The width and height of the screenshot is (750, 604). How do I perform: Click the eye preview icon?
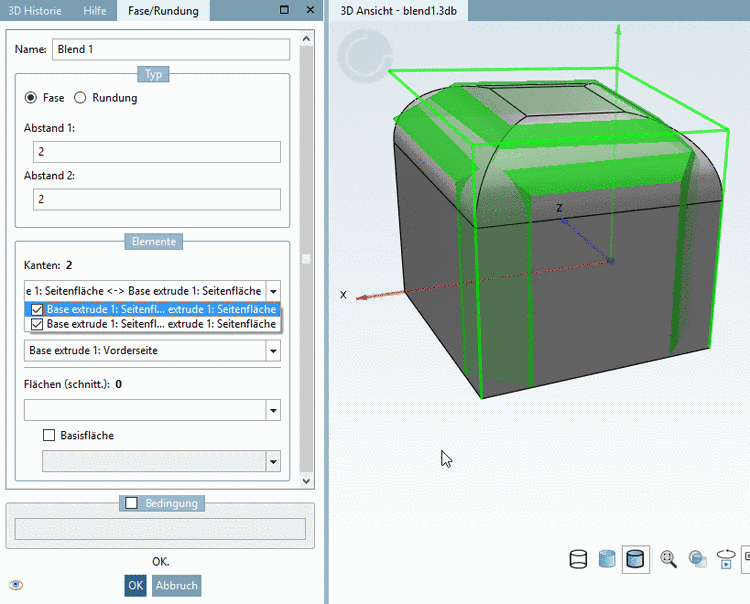pyautogui.click(x=15, y=585)
